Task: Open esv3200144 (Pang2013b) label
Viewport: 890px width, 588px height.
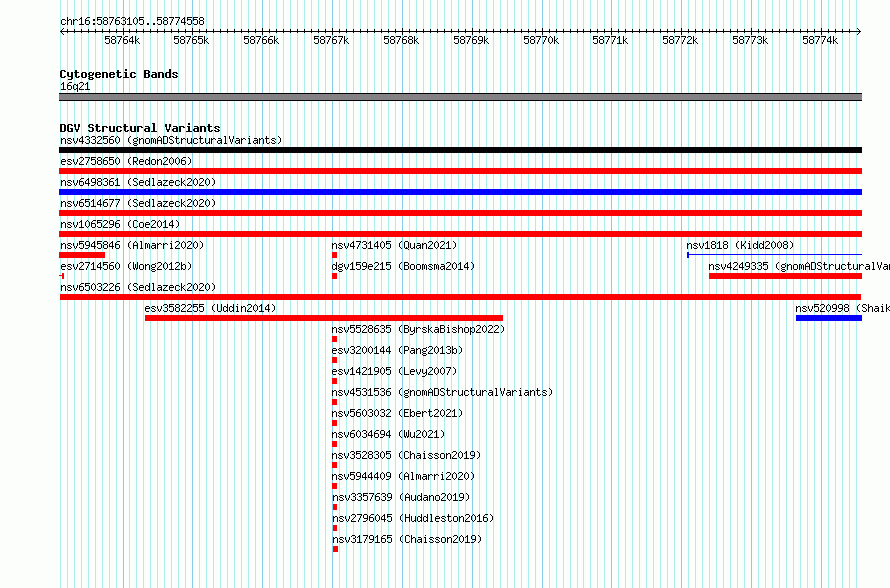Action: (397, 350)
